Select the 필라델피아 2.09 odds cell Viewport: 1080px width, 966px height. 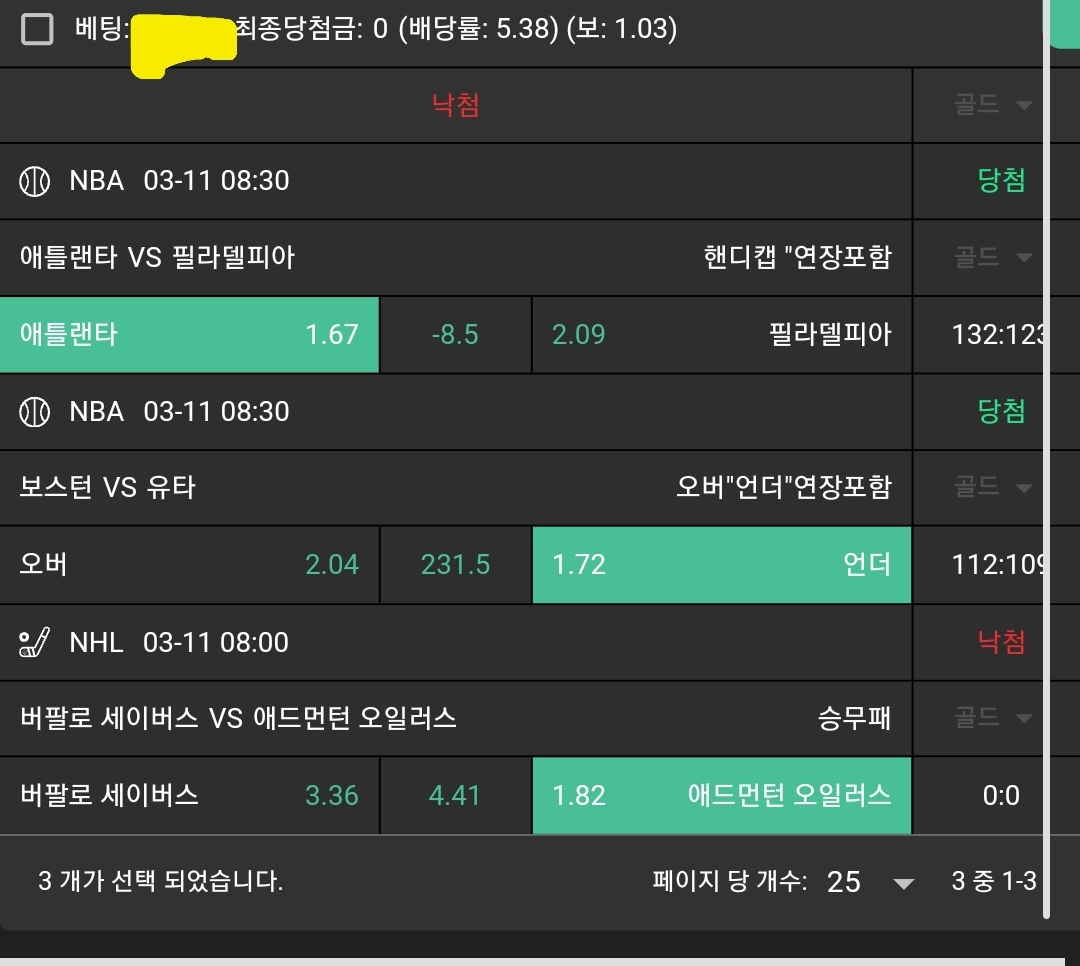(x=721, y=335)
